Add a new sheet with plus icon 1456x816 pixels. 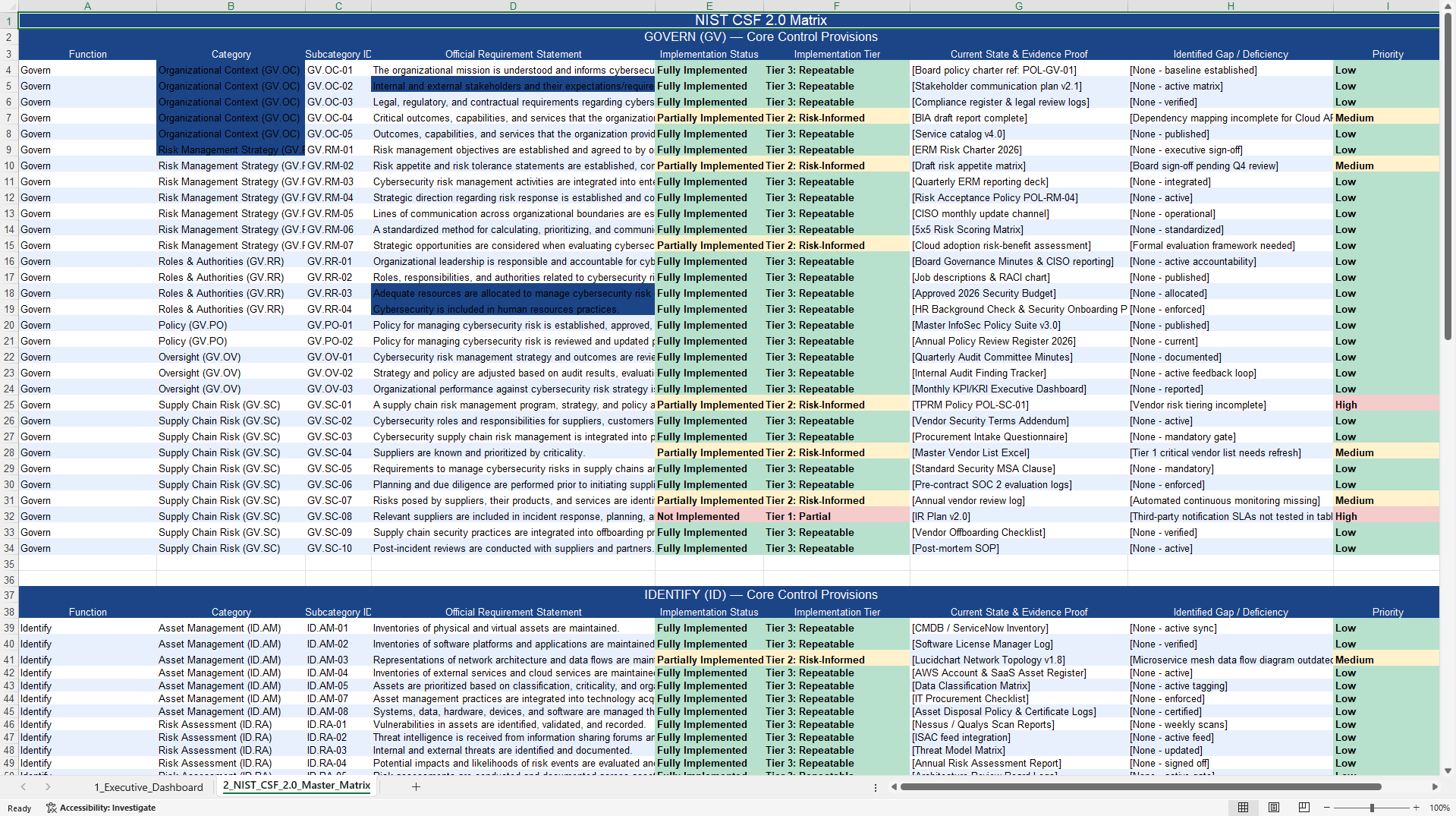click(416, 787)
